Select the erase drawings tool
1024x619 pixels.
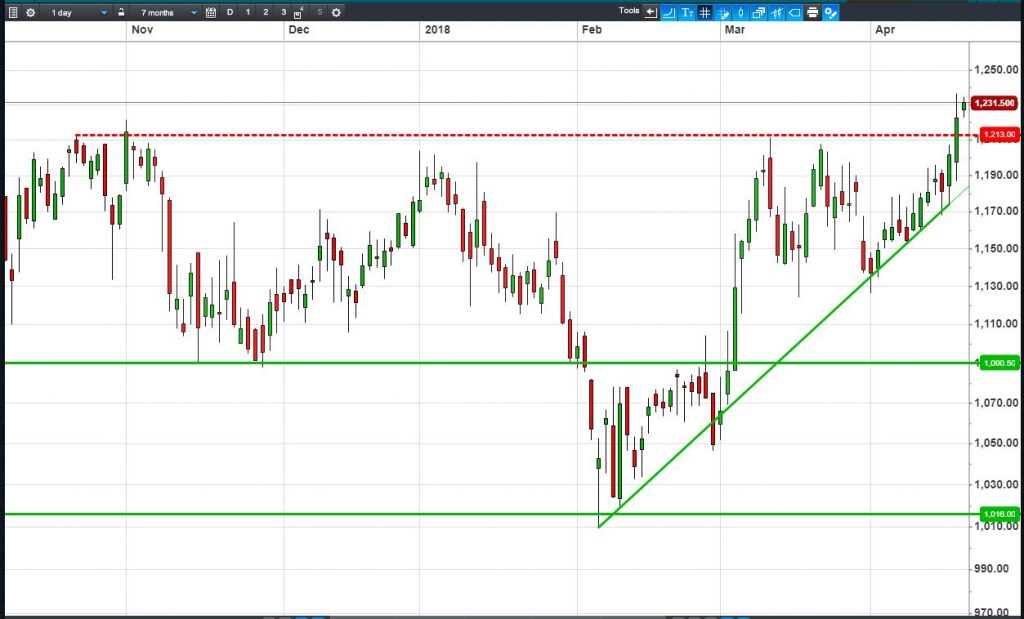click(723, 12)
